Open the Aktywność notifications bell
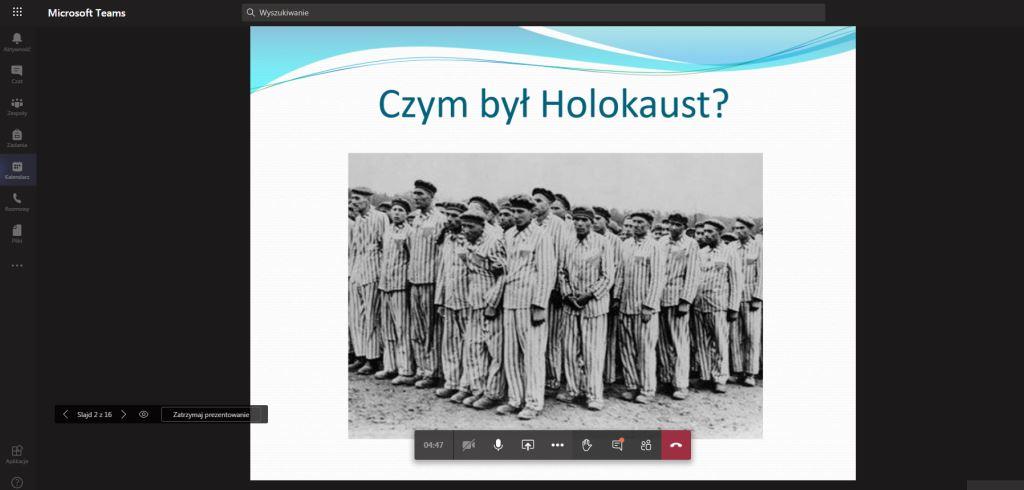This screenshot has height=490, width=1024. tap(17, 41)
